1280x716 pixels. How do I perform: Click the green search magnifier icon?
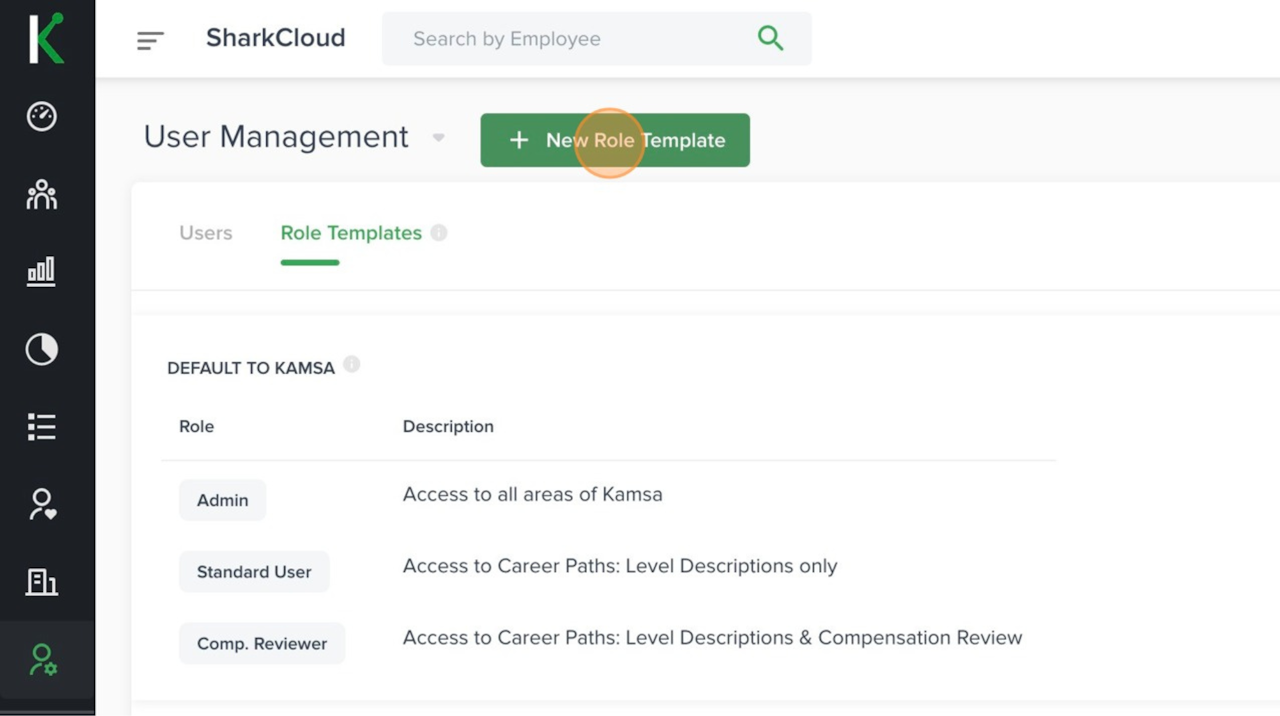coord(770,38)
